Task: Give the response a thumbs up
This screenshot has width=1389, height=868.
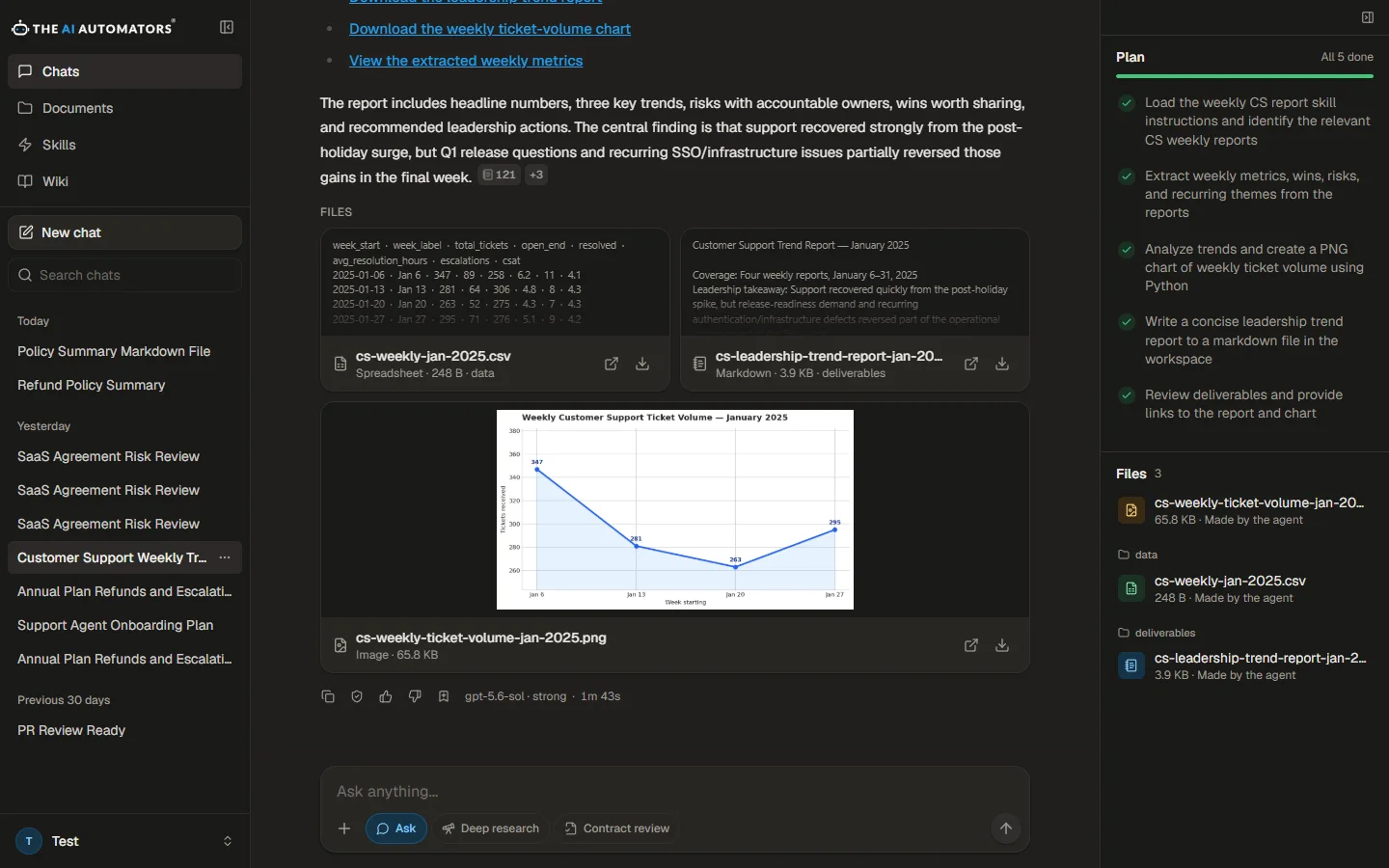Action: click(x=386, y=696)
